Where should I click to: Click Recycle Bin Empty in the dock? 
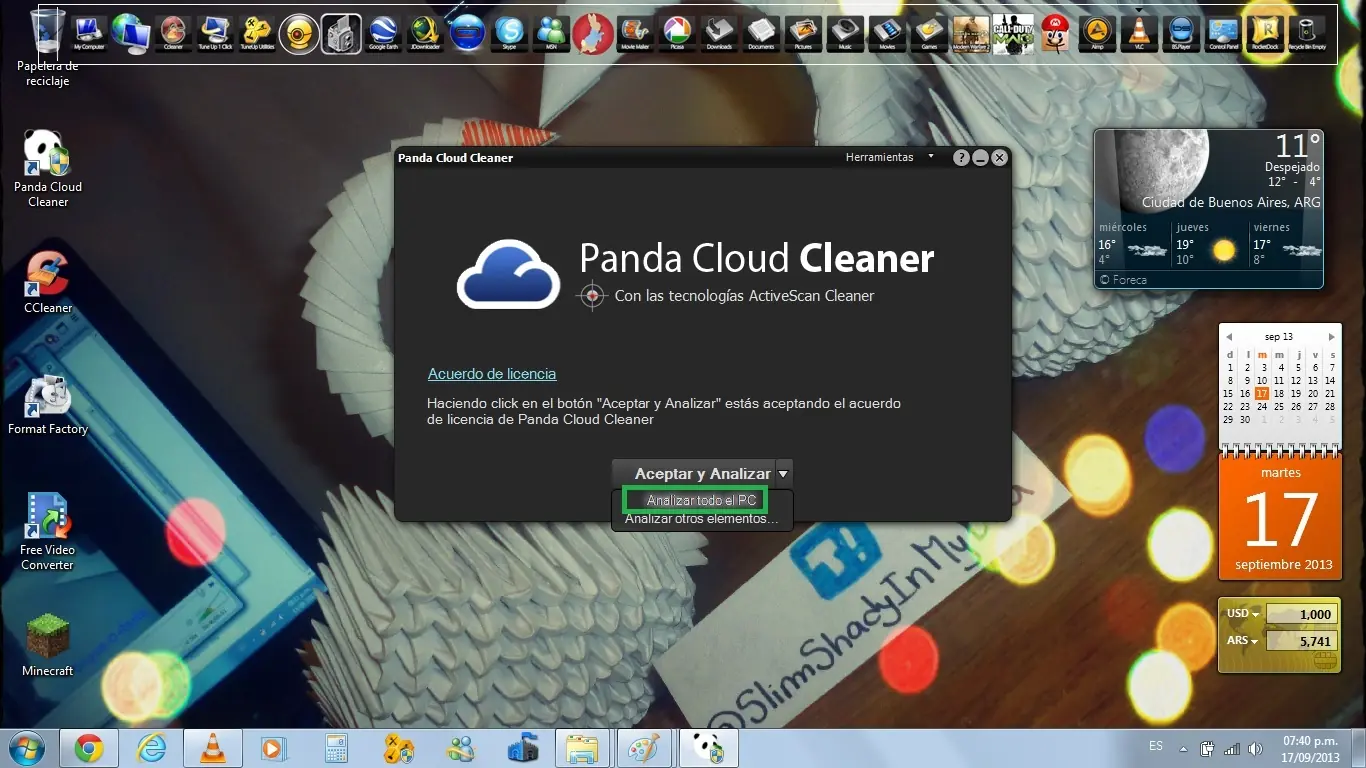pyautogui.click(x=1307, y=34)
